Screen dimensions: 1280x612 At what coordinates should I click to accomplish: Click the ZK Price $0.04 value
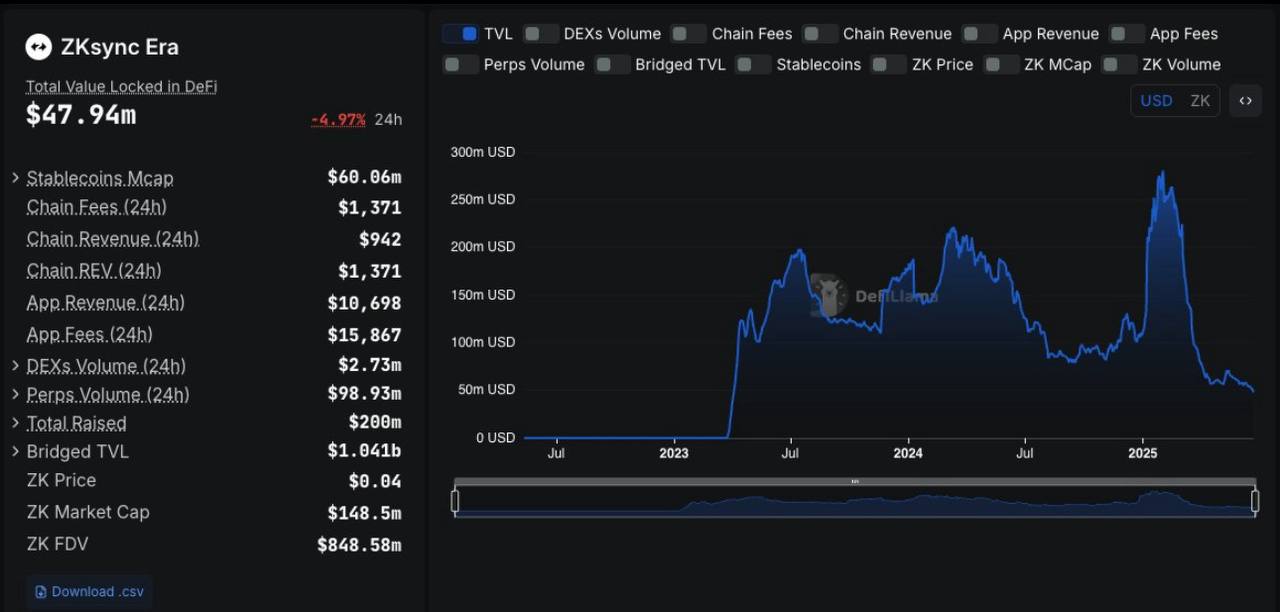(x=375, y=481)
